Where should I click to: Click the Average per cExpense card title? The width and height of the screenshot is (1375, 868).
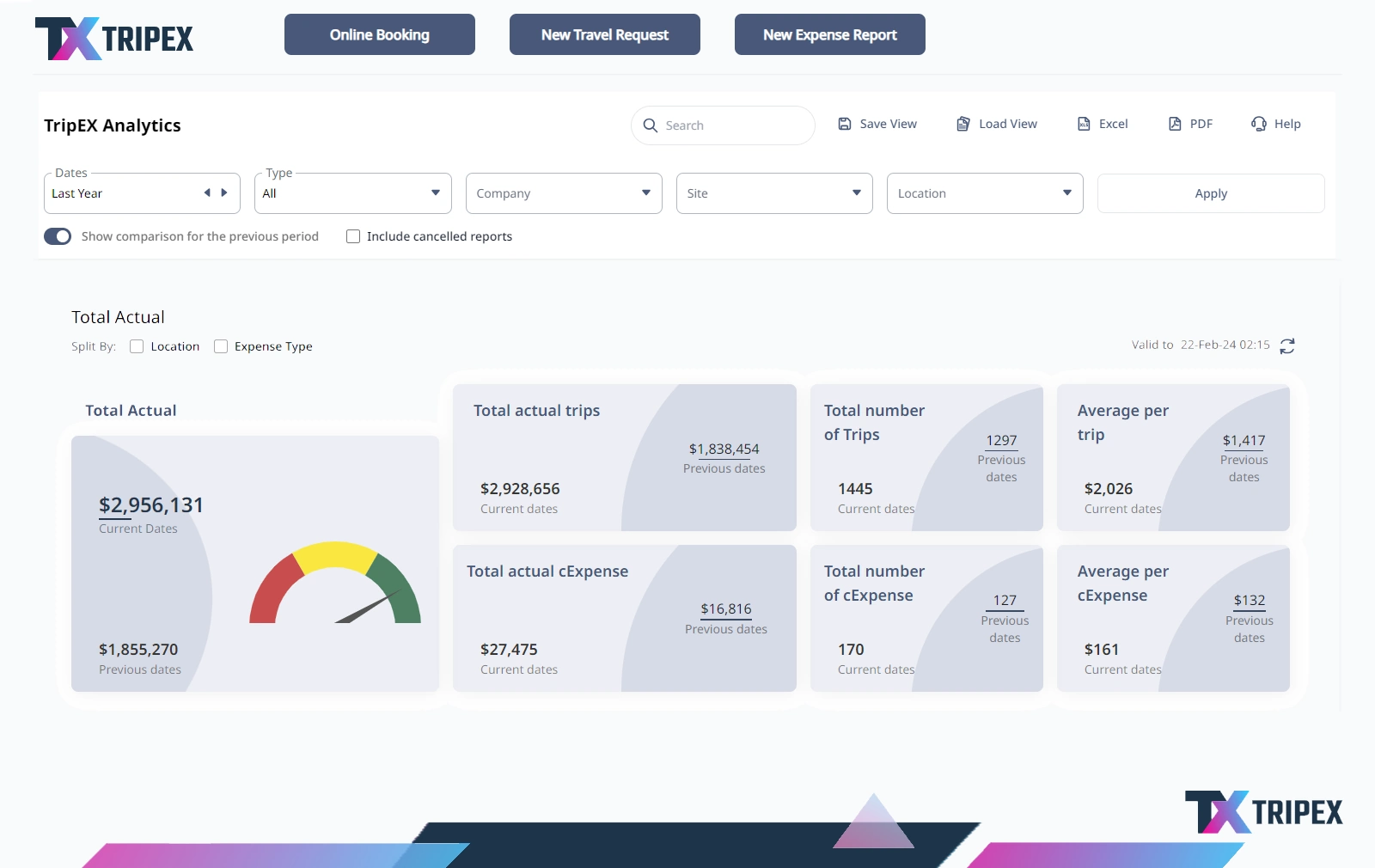point(1123,584)
